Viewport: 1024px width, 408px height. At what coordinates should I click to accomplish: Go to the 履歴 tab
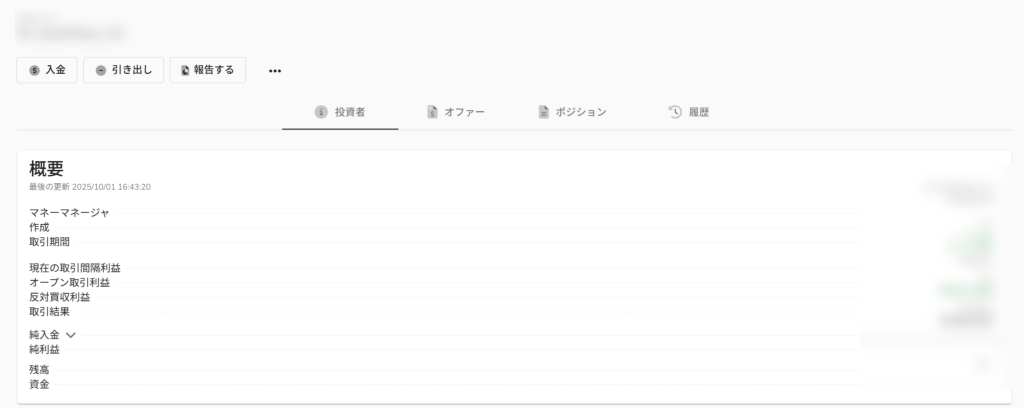coord(699,112)
